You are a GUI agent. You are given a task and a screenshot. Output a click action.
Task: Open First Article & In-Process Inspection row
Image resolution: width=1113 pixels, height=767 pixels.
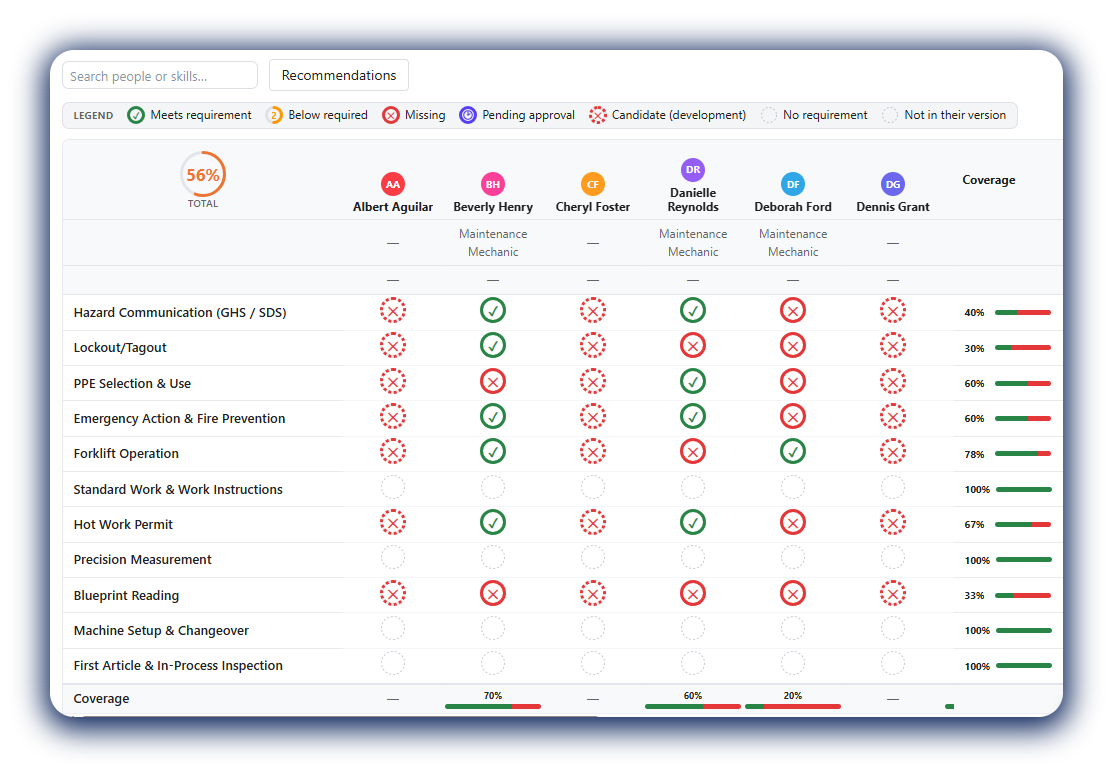pos(178,666)
